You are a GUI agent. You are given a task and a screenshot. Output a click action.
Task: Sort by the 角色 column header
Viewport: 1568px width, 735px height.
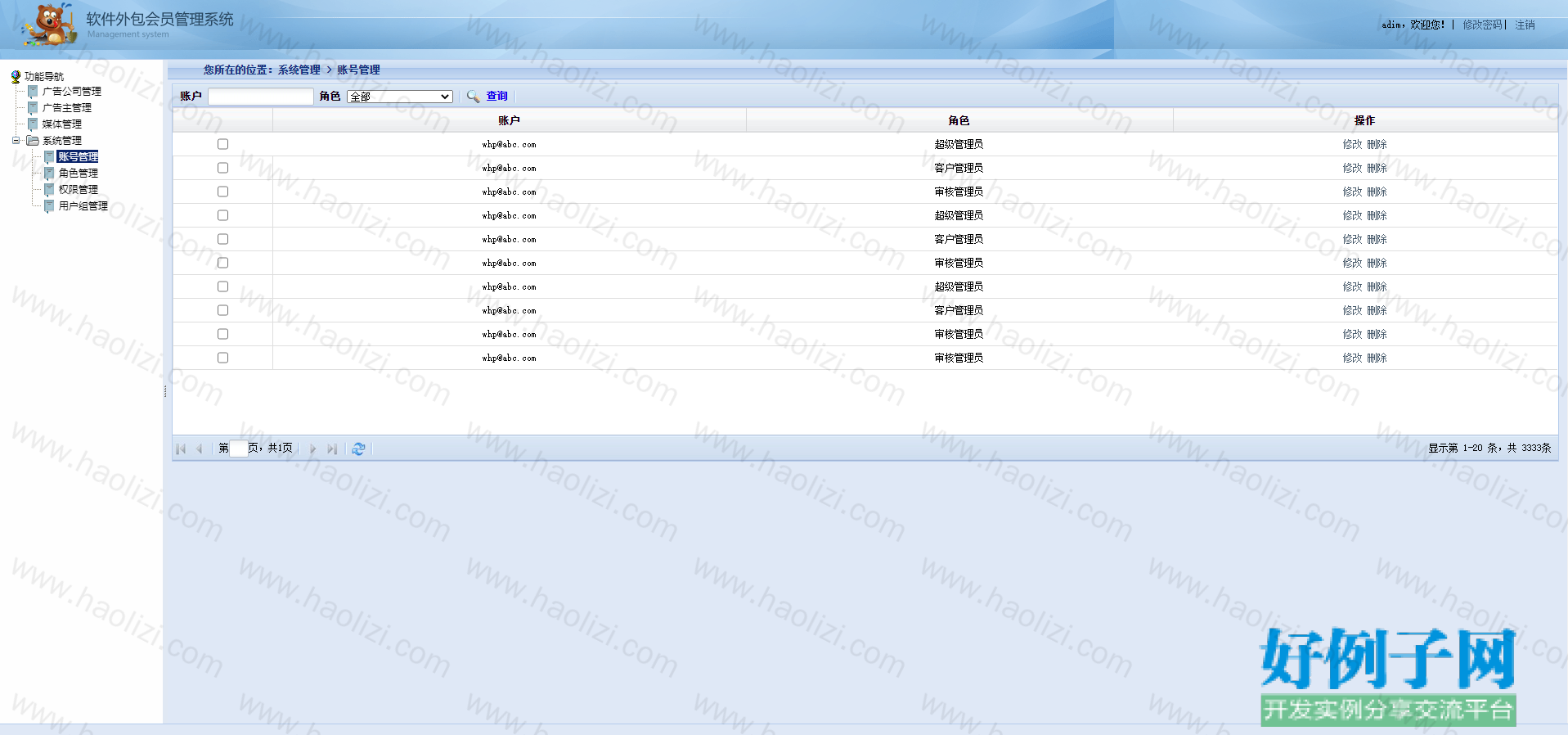click(959, 120)
